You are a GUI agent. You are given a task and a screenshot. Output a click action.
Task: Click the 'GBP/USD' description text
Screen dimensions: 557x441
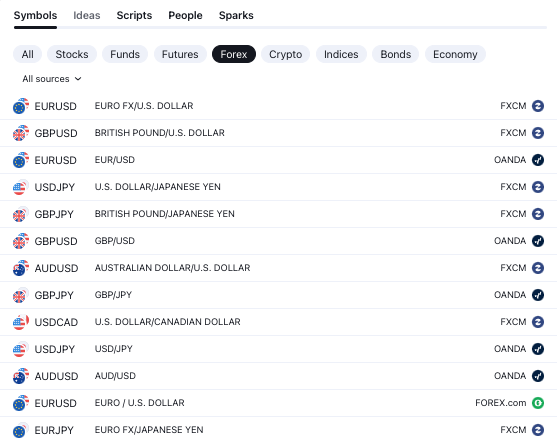tap(115, 241)
